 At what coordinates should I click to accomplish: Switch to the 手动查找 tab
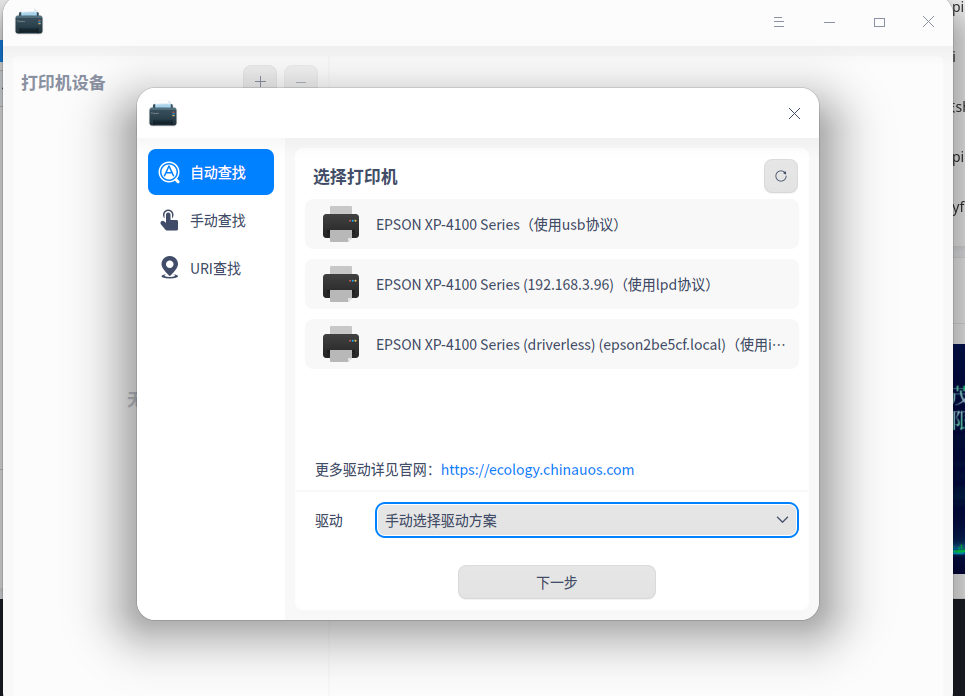219,220
